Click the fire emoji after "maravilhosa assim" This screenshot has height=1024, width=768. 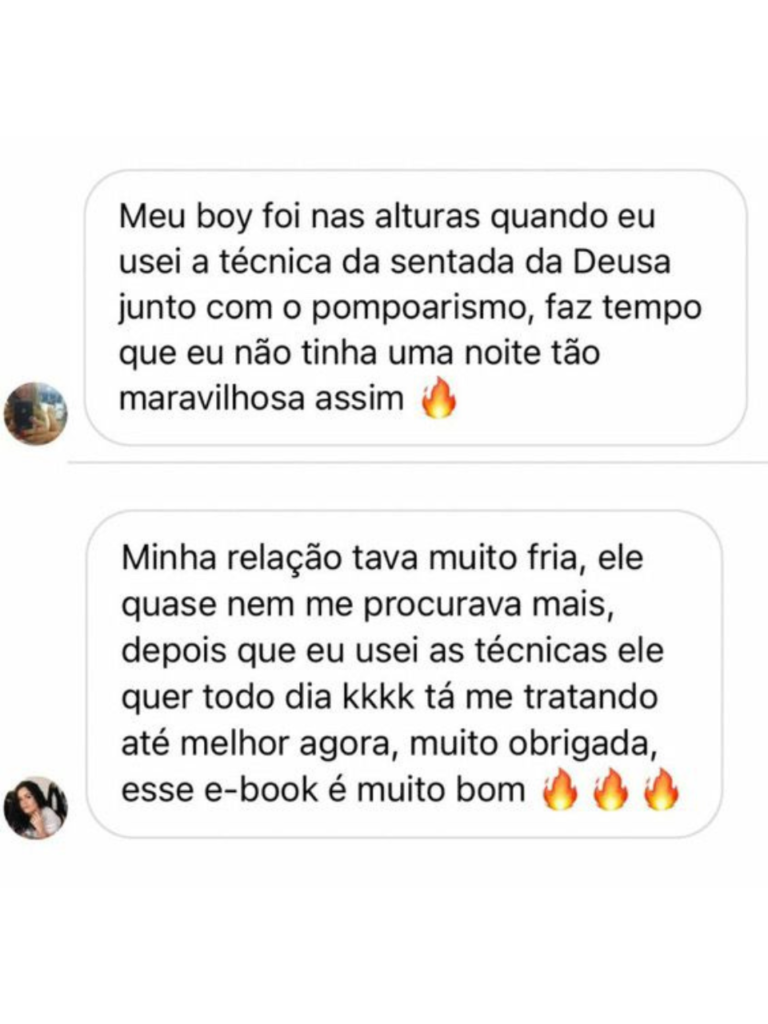pyautogui.click(x=439, y=398)
